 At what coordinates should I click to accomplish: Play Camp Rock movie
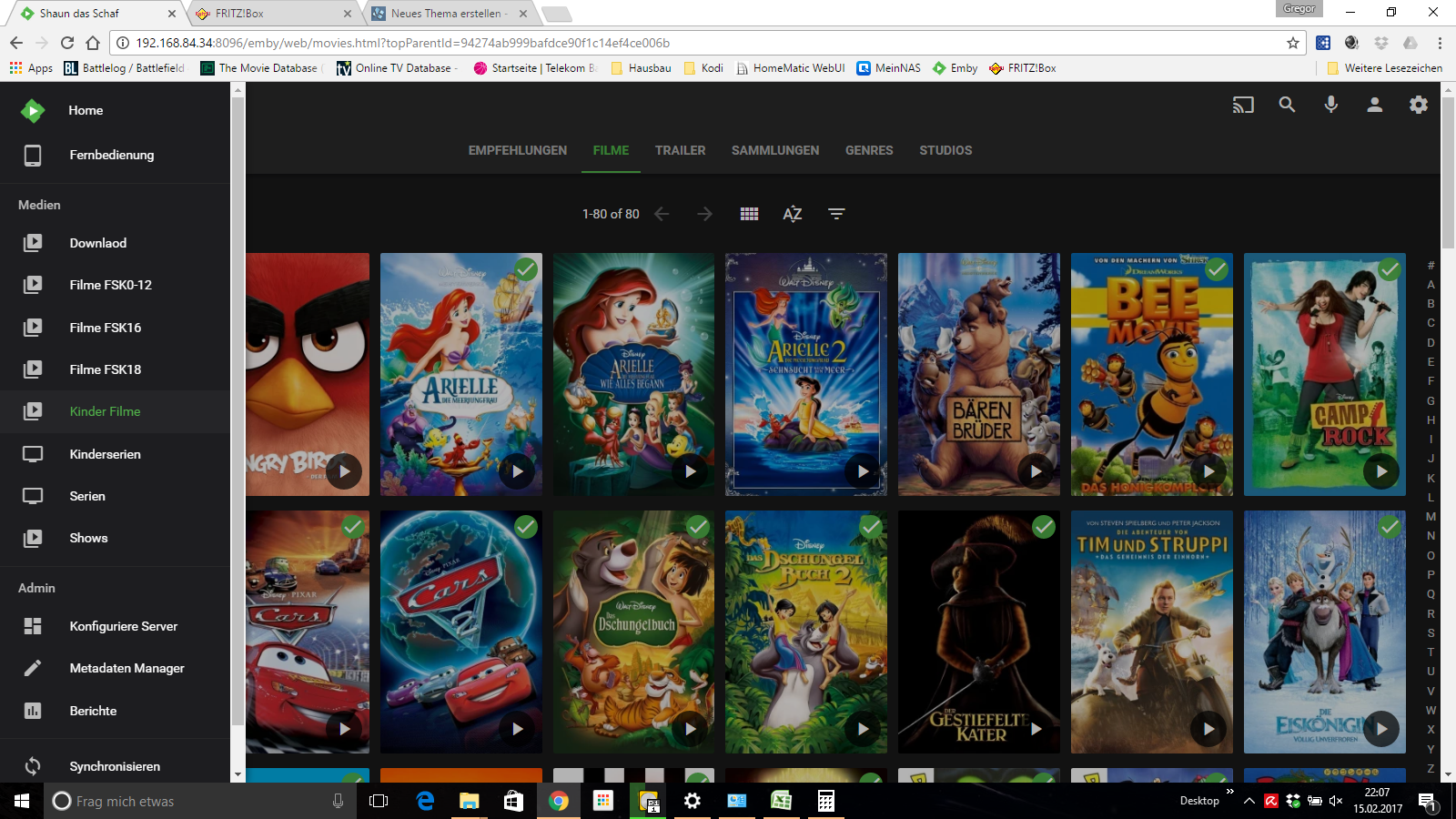pyautogui.click(x=1381, y=471)
